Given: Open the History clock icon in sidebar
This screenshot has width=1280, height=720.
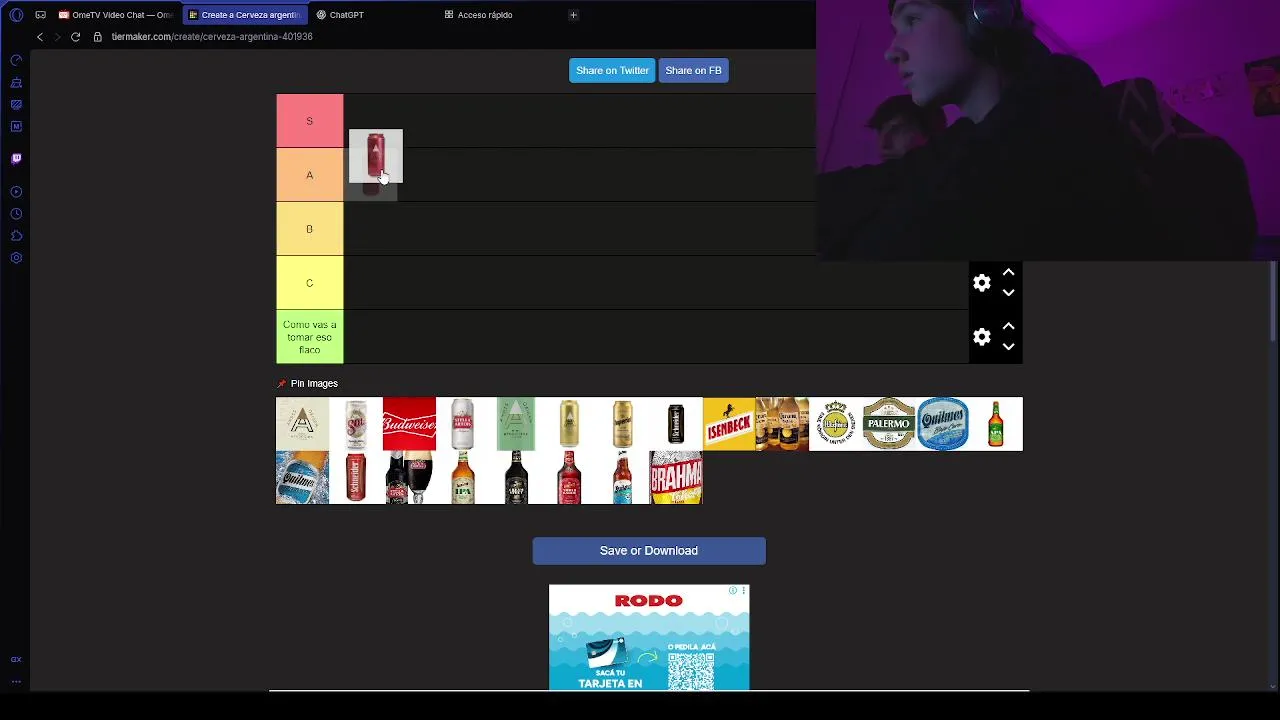Looking at the screenshot, I should (16, 214).
